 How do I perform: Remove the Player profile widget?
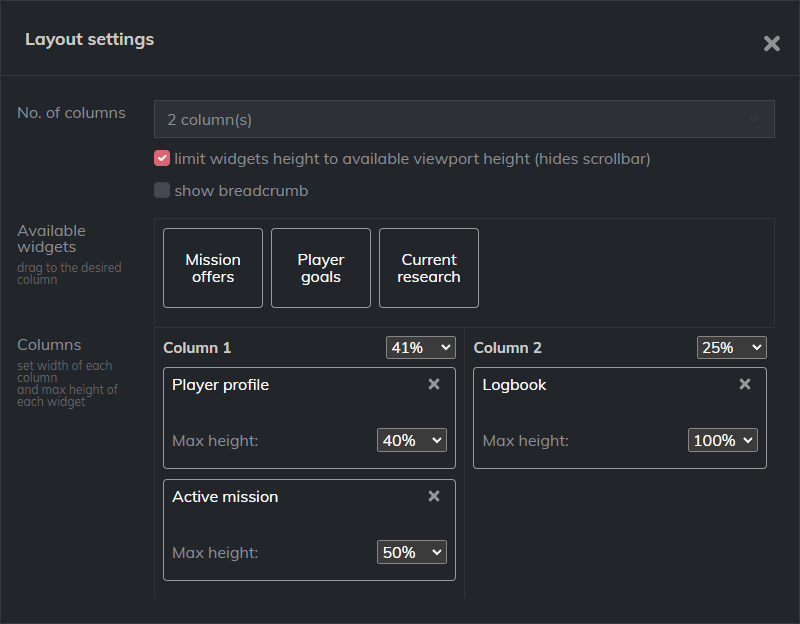[x=434, y=384]
